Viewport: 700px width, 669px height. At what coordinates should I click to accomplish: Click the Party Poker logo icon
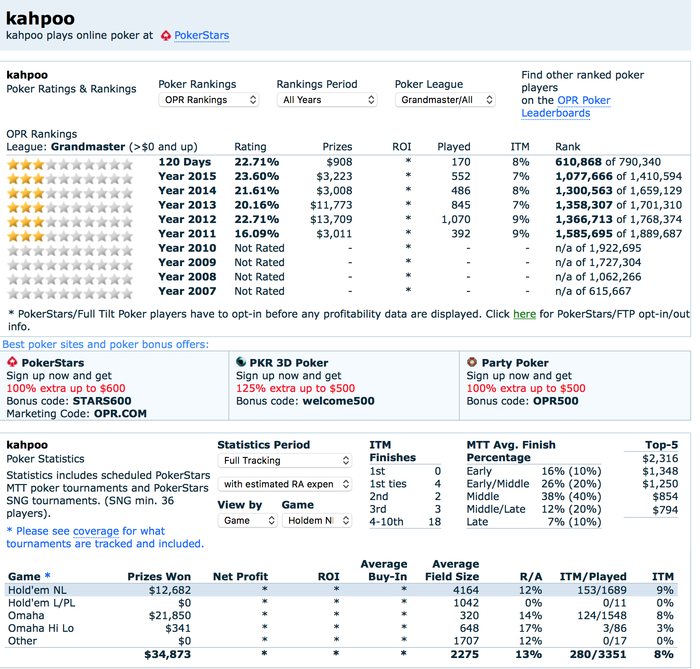[x=472, y=362]
